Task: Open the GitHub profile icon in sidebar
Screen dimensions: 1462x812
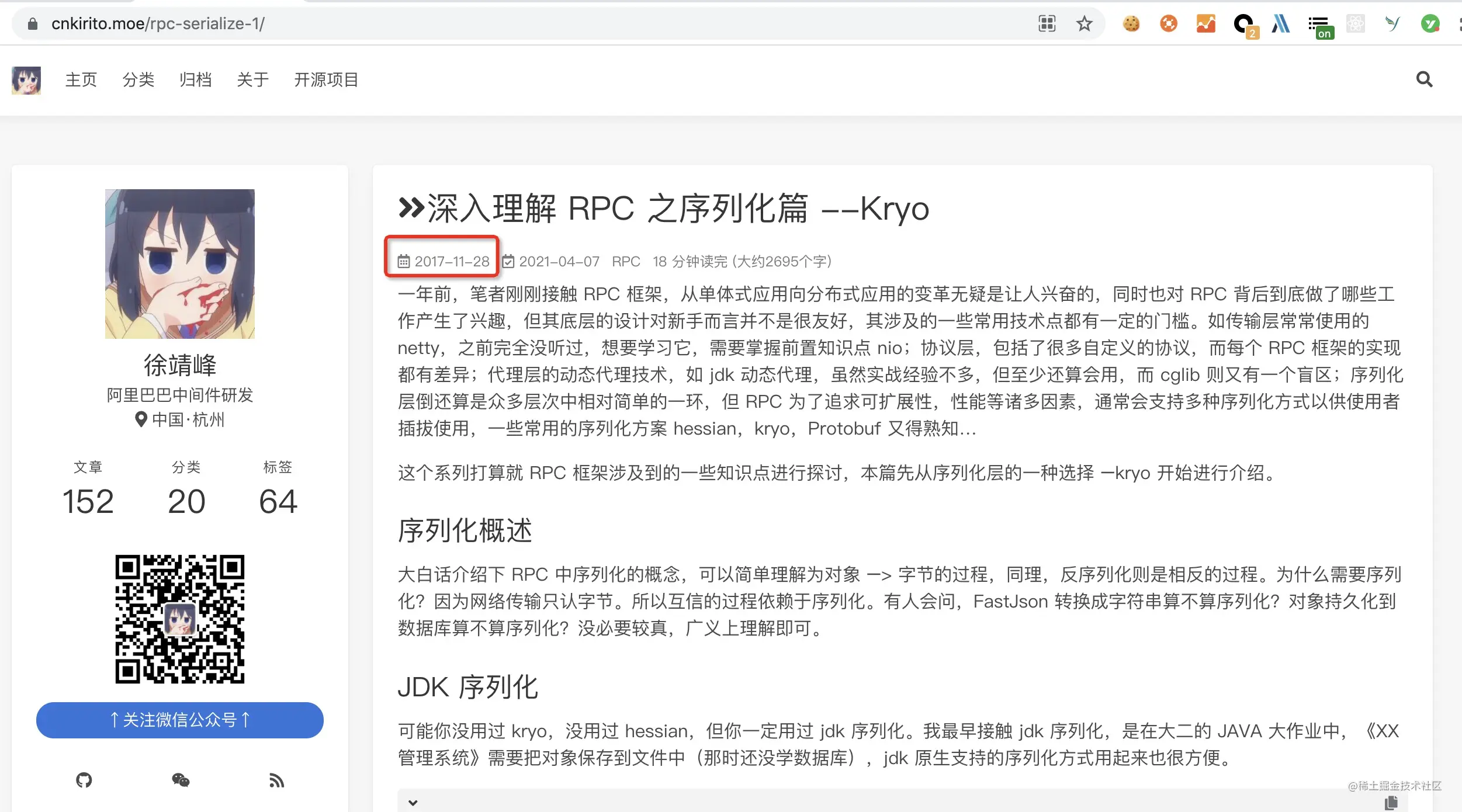Action: point(84,780)
